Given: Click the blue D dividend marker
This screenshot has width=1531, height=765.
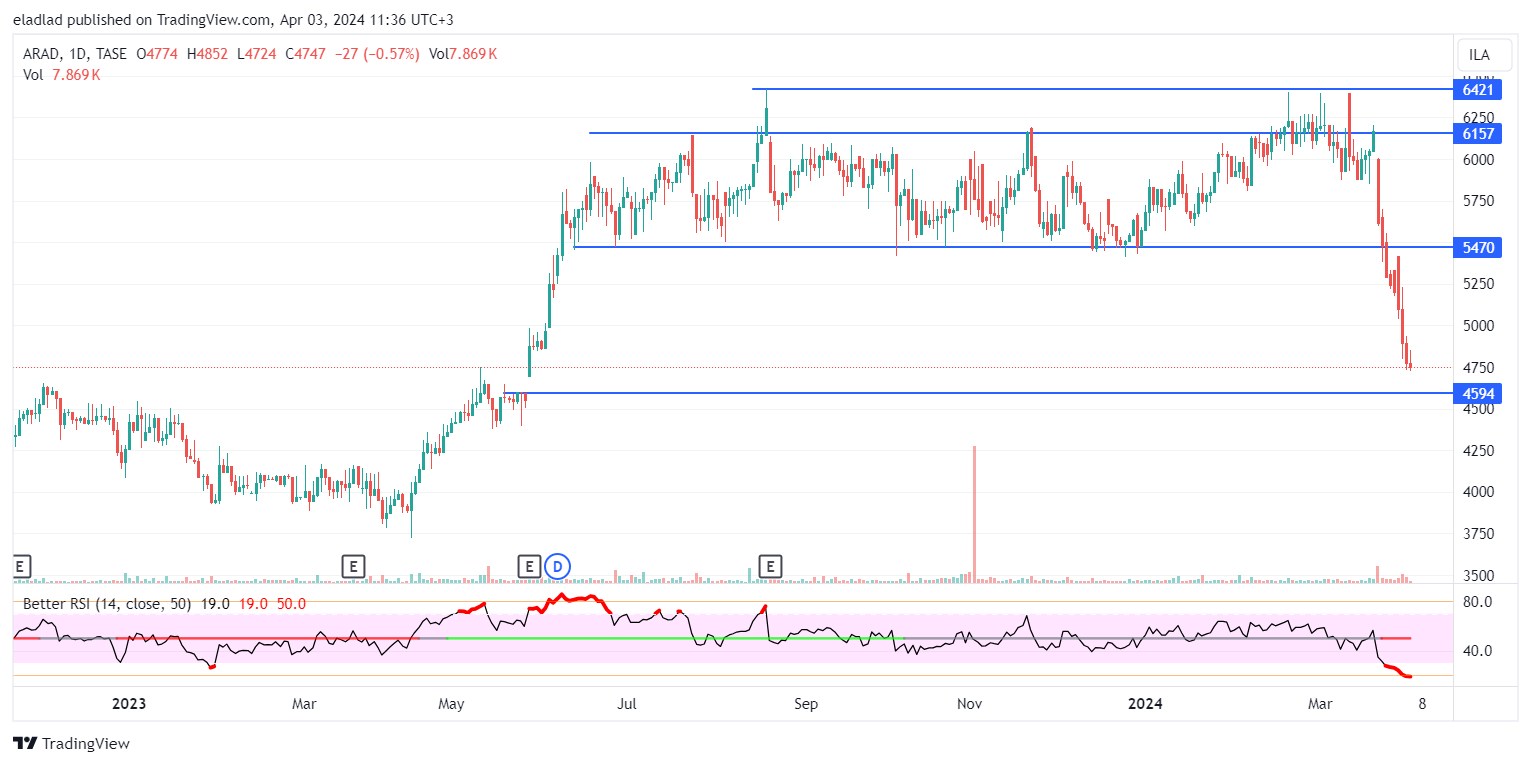Looking at the screenshot, I should (x=558, y=567).
